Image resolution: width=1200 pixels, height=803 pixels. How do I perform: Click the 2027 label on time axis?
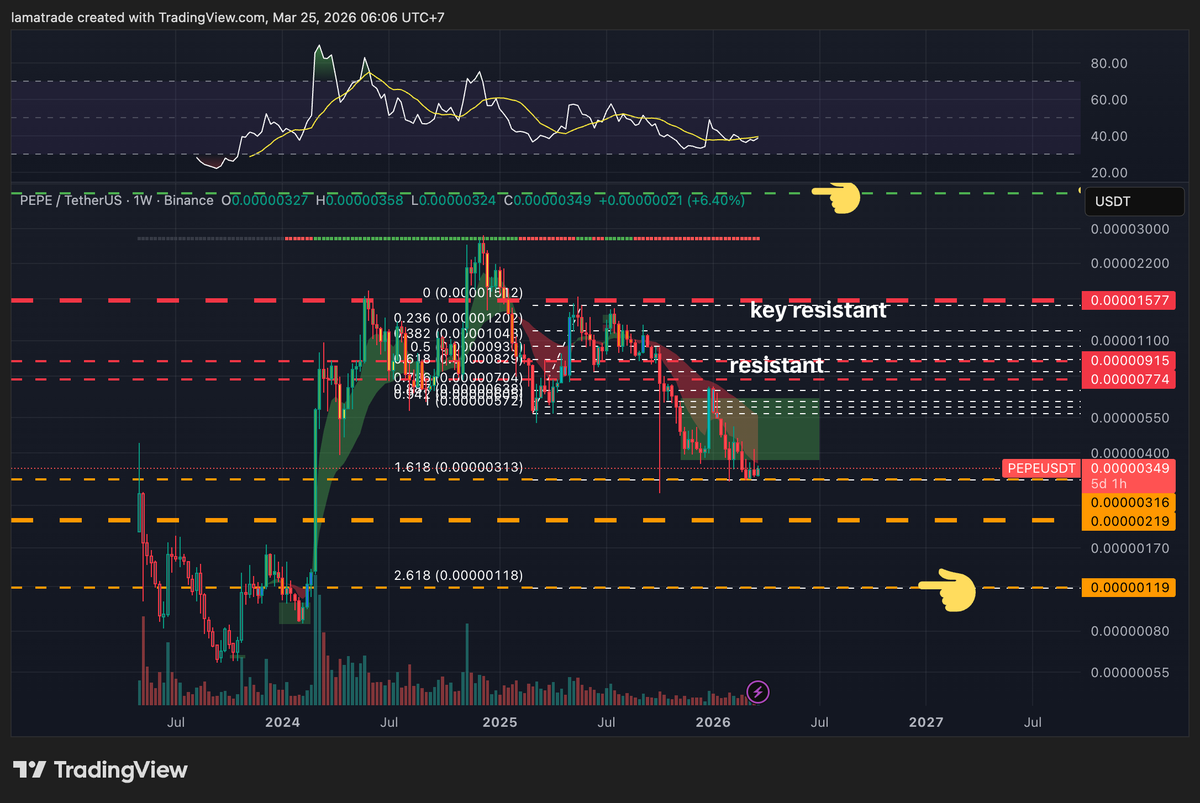[926, 721]
